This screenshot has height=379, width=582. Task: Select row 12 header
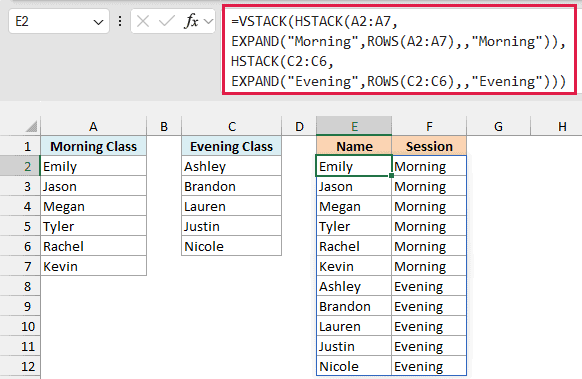click(x=20, y=367)
